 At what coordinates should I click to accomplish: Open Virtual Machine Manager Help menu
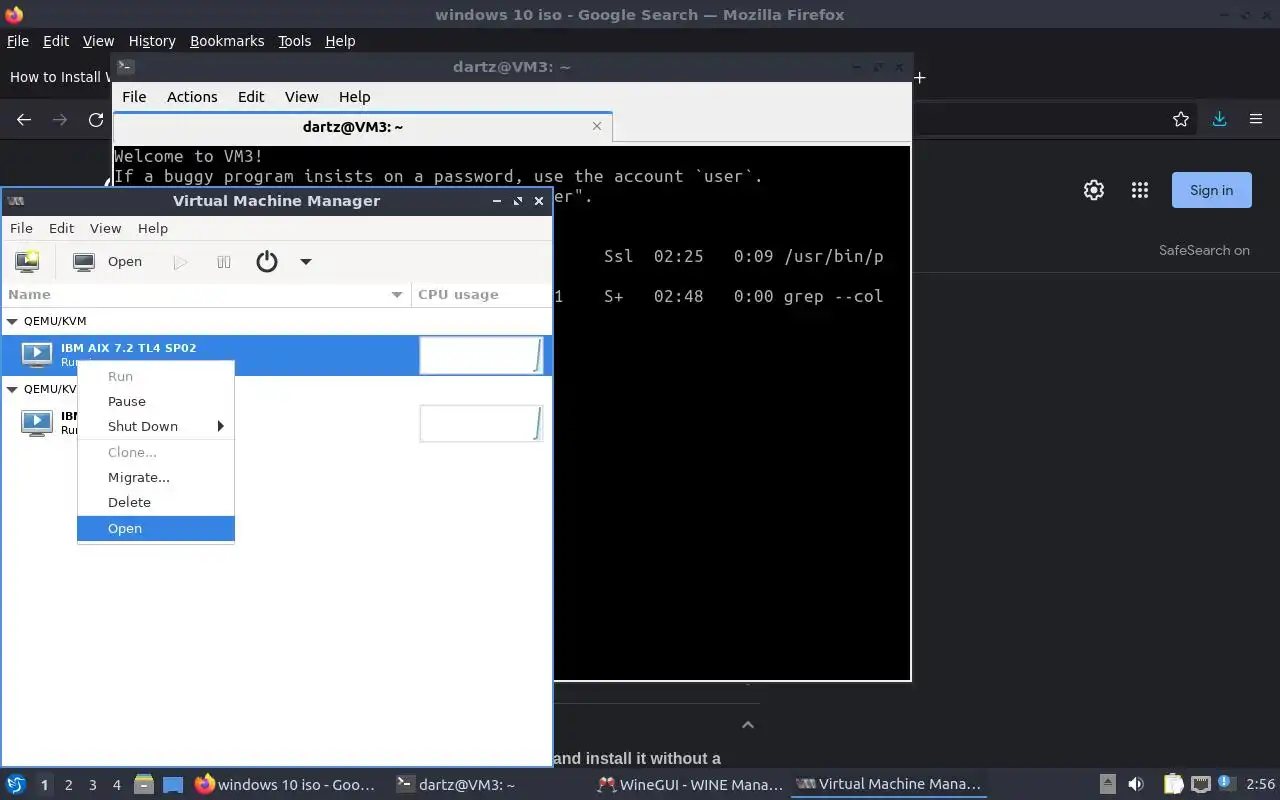point(153,228)
